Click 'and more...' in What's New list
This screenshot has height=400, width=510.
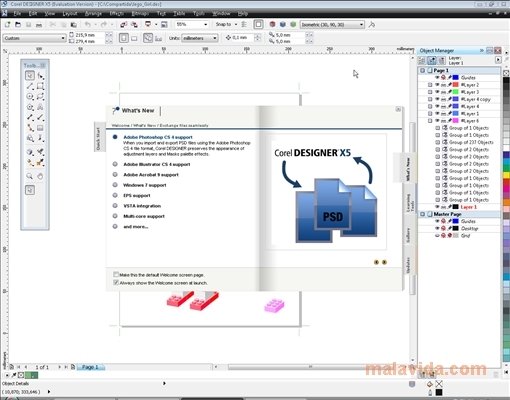(136, 227)
